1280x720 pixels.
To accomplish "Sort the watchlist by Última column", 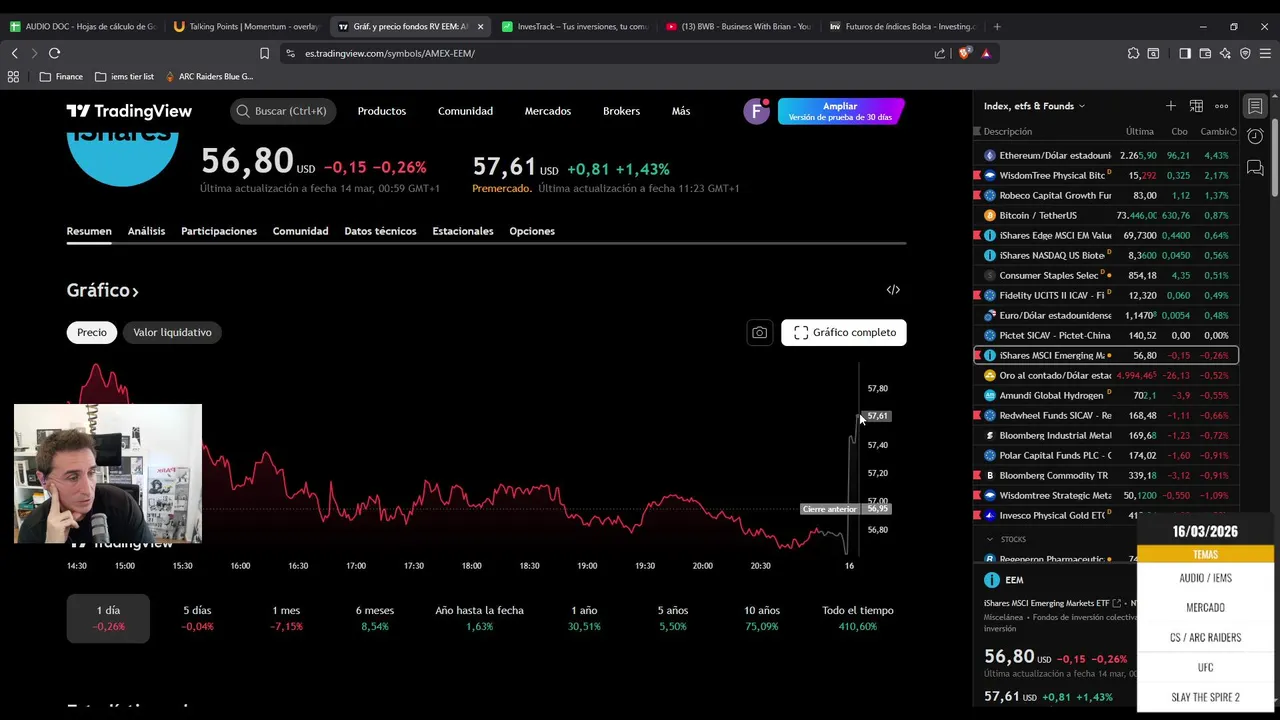I will point(1139,131).
